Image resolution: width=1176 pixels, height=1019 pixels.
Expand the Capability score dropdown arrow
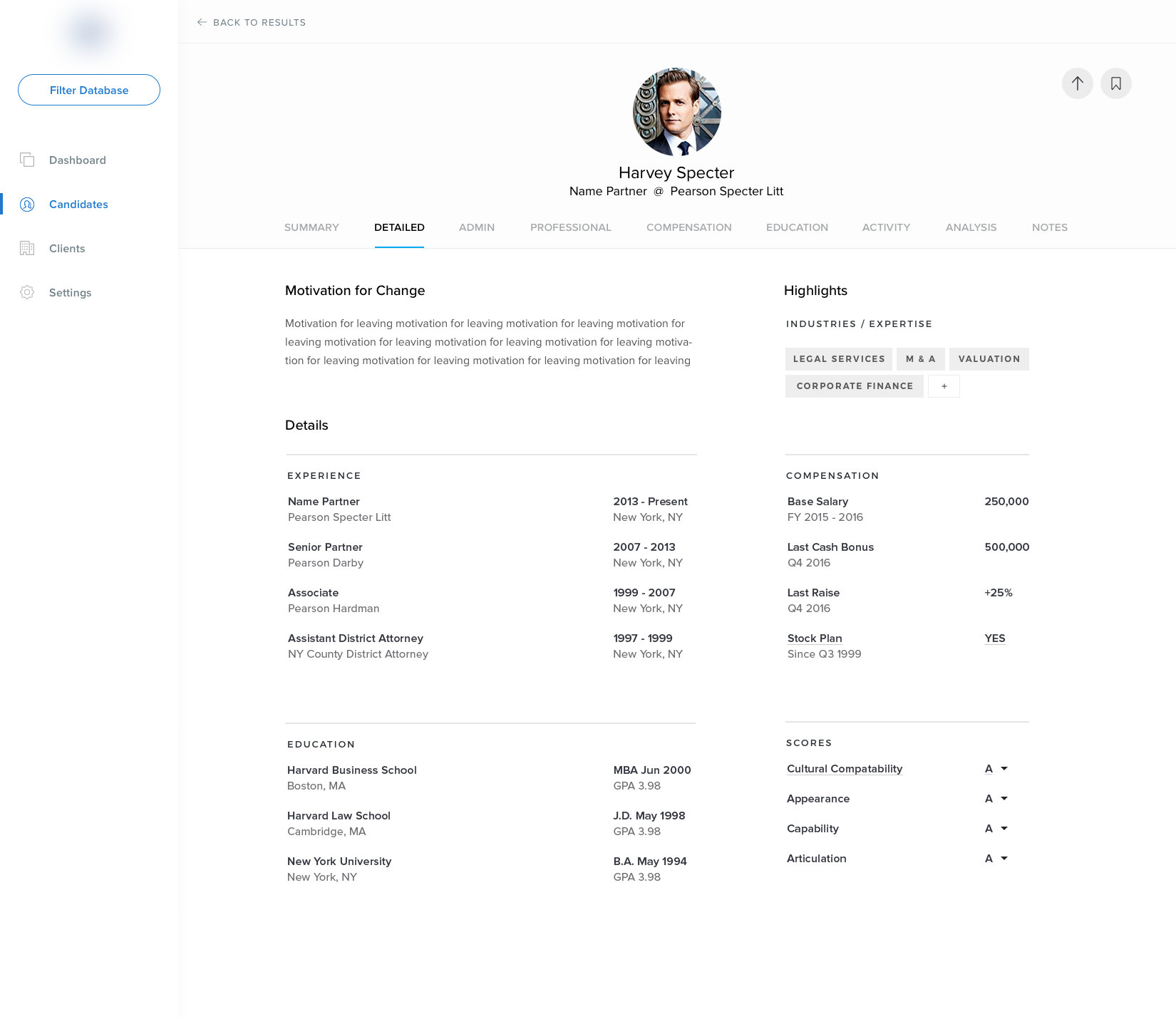[x=1004, y=829]
